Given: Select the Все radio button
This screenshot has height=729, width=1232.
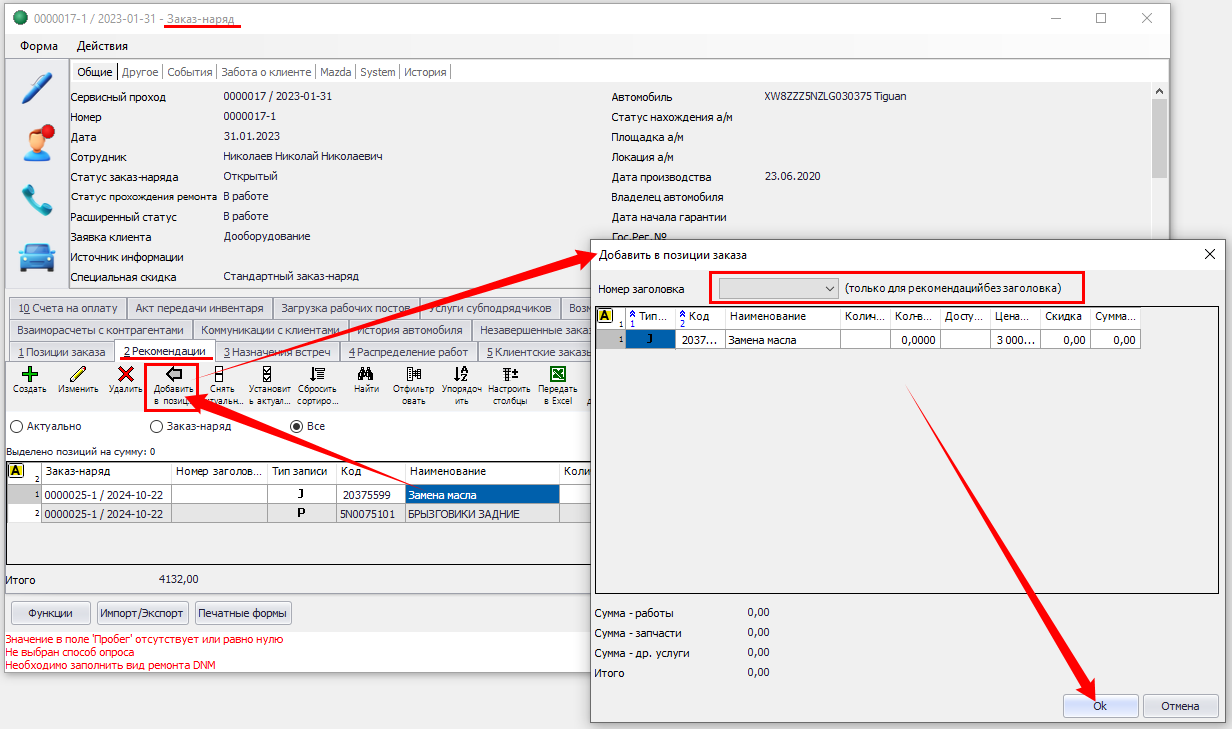Looking at the screenshot, I should click(x=296, y=426).
